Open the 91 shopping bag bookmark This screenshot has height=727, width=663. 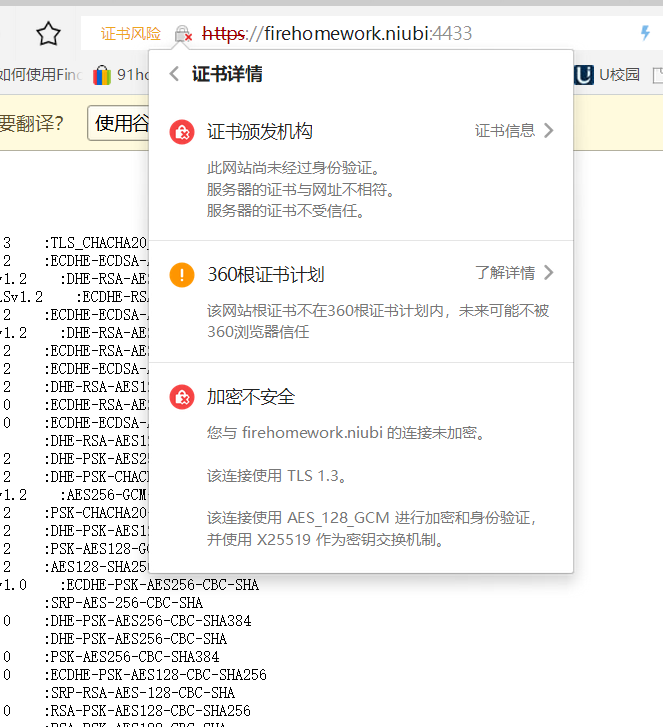click(x=102, y=75)
